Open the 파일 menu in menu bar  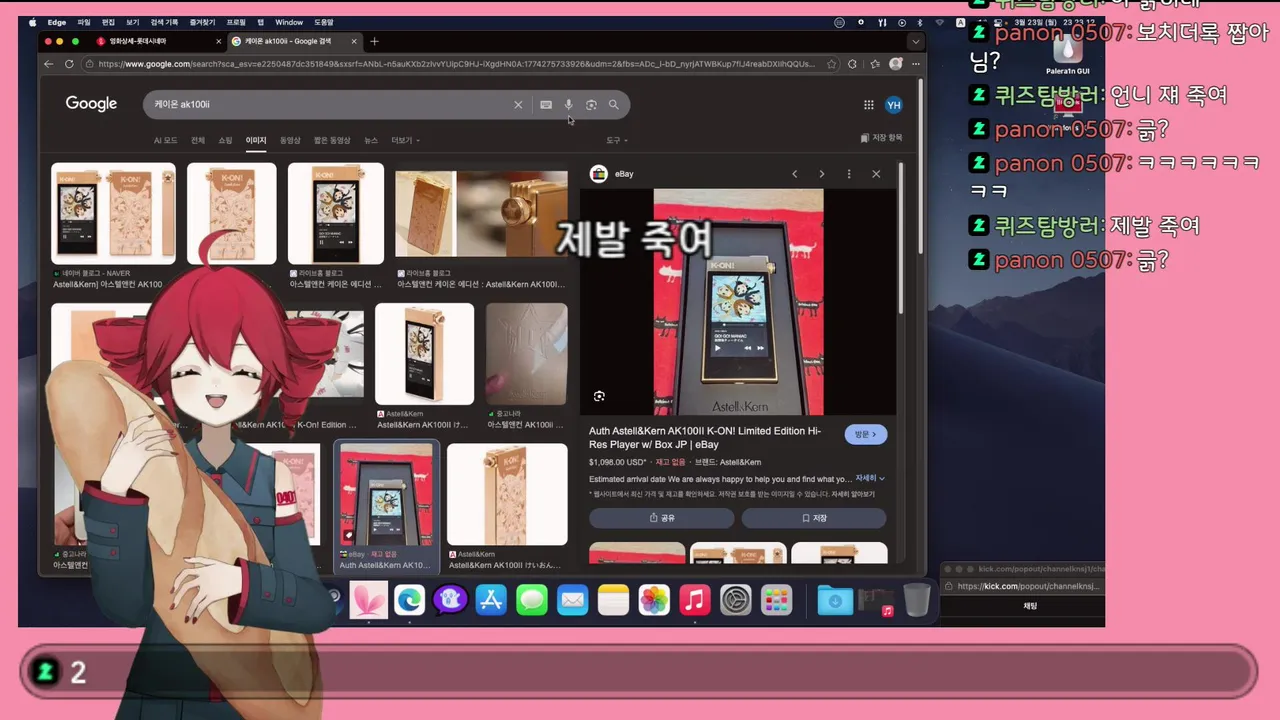coord(84,22)
